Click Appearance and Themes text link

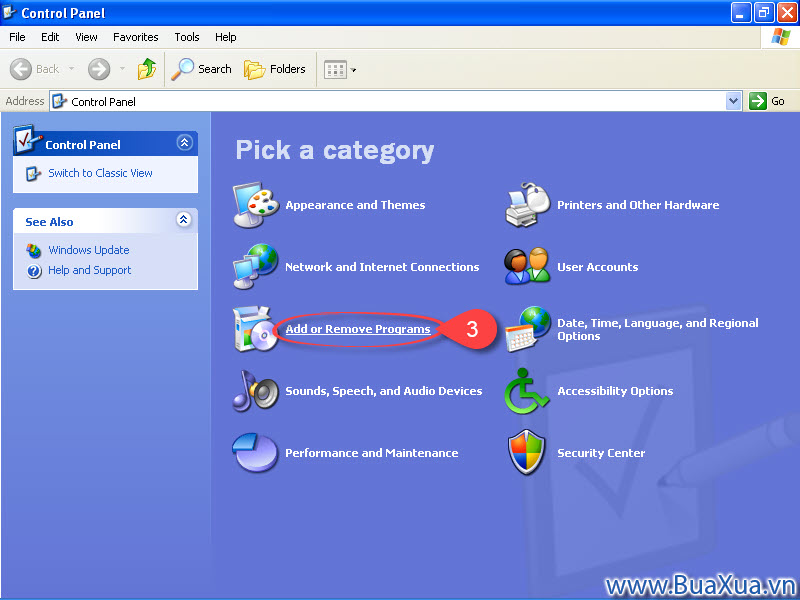pyautogui.click(x=355, y=205)
